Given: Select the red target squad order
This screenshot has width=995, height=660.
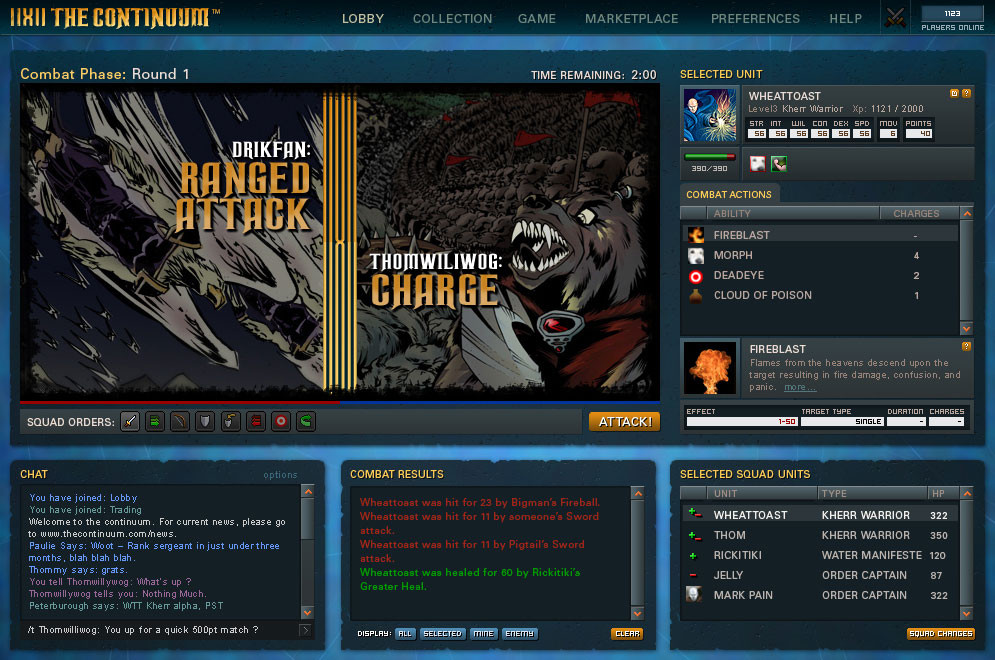Looking at the screenshot, I should tap(281, 421).
